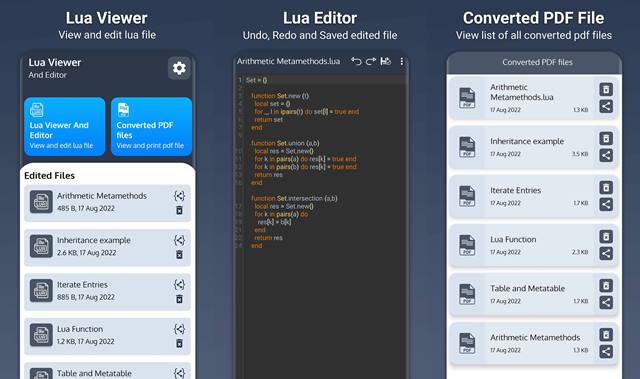Redo edit in Lua Editor
The height and width of the screenshot is (379, 640).
371,61
